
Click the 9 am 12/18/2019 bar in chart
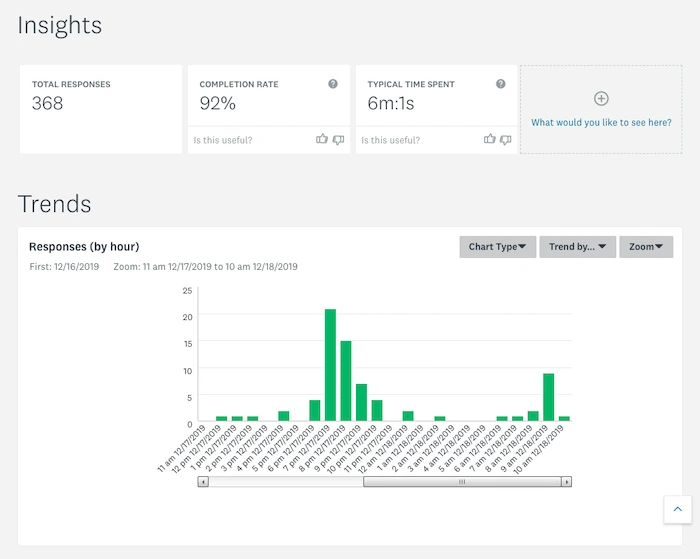[x=549, y=397]
